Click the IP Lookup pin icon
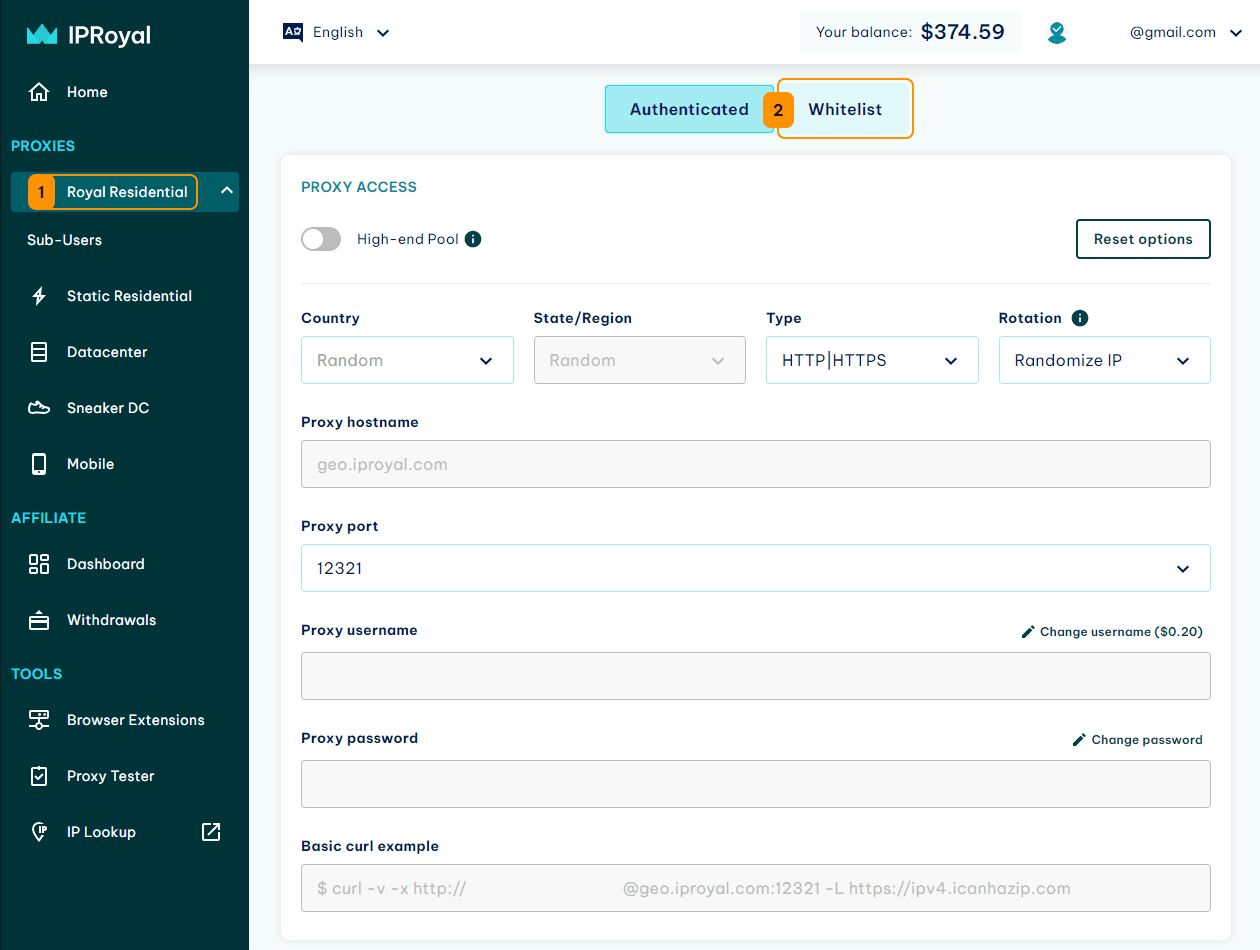 39,832
